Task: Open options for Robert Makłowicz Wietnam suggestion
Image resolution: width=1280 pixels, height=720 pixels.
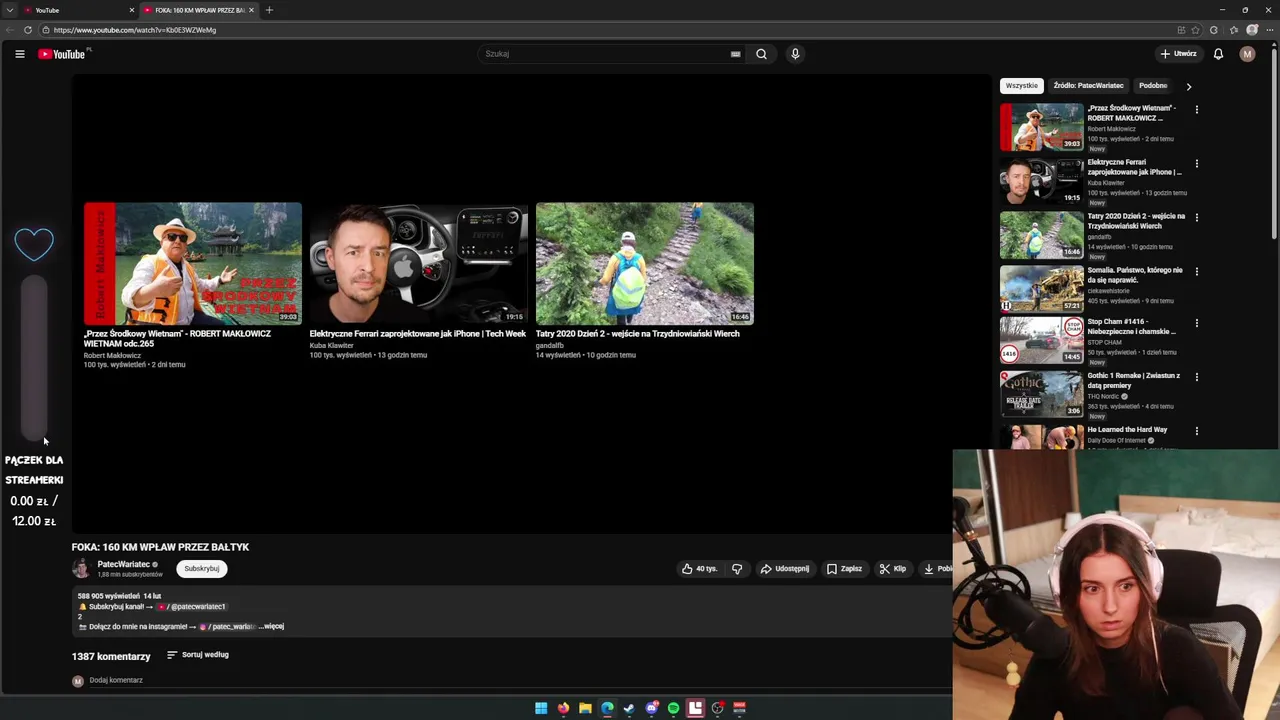Action: 1196,109
